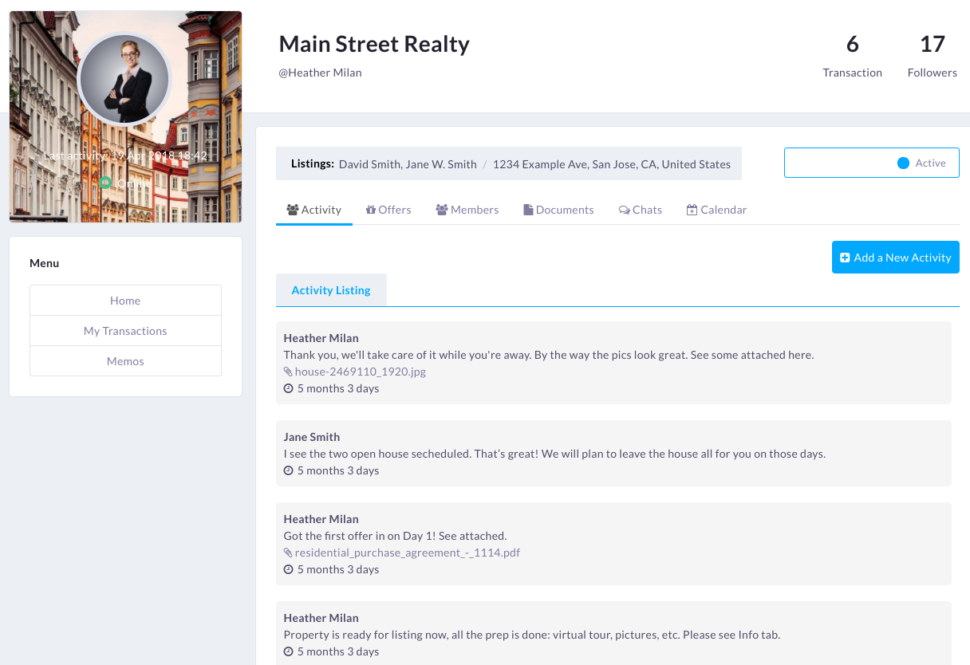970x665 pixels.
Task: Click the clock icon under the Property is ready message
Action: pyautogui.click(x=288, y=651)
